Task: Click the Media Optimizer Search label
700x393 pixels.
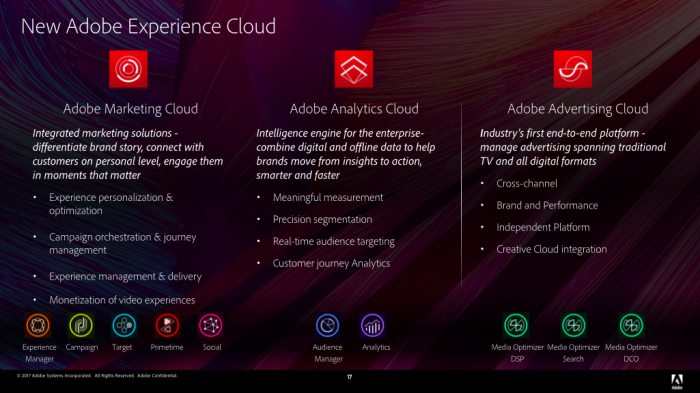Action: point(573,353)
